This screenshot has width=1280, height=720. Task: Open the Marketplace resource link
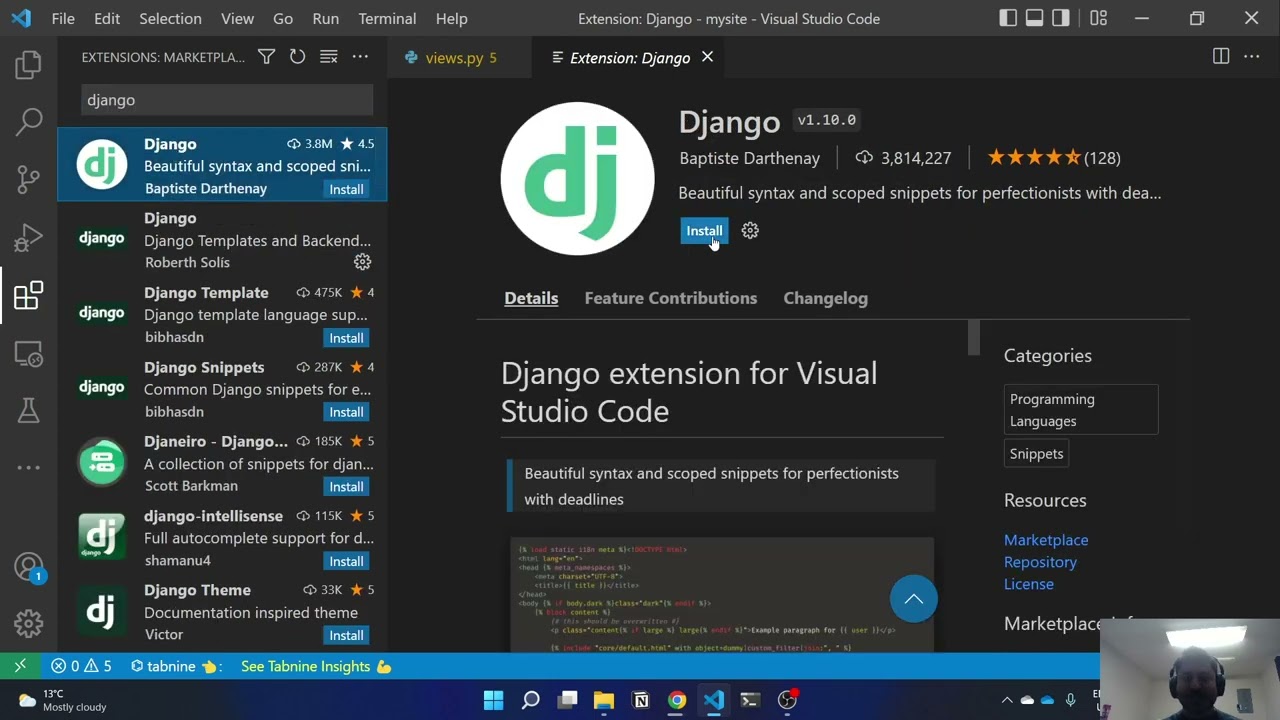click(1046, 540)
